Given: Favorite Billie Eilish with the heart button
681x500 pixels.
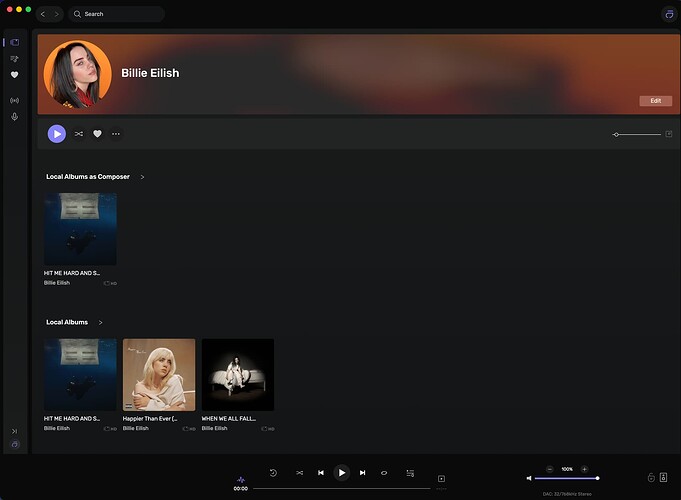Looking at the screenshot, I should pyautogui.click(x=97, y=134).
